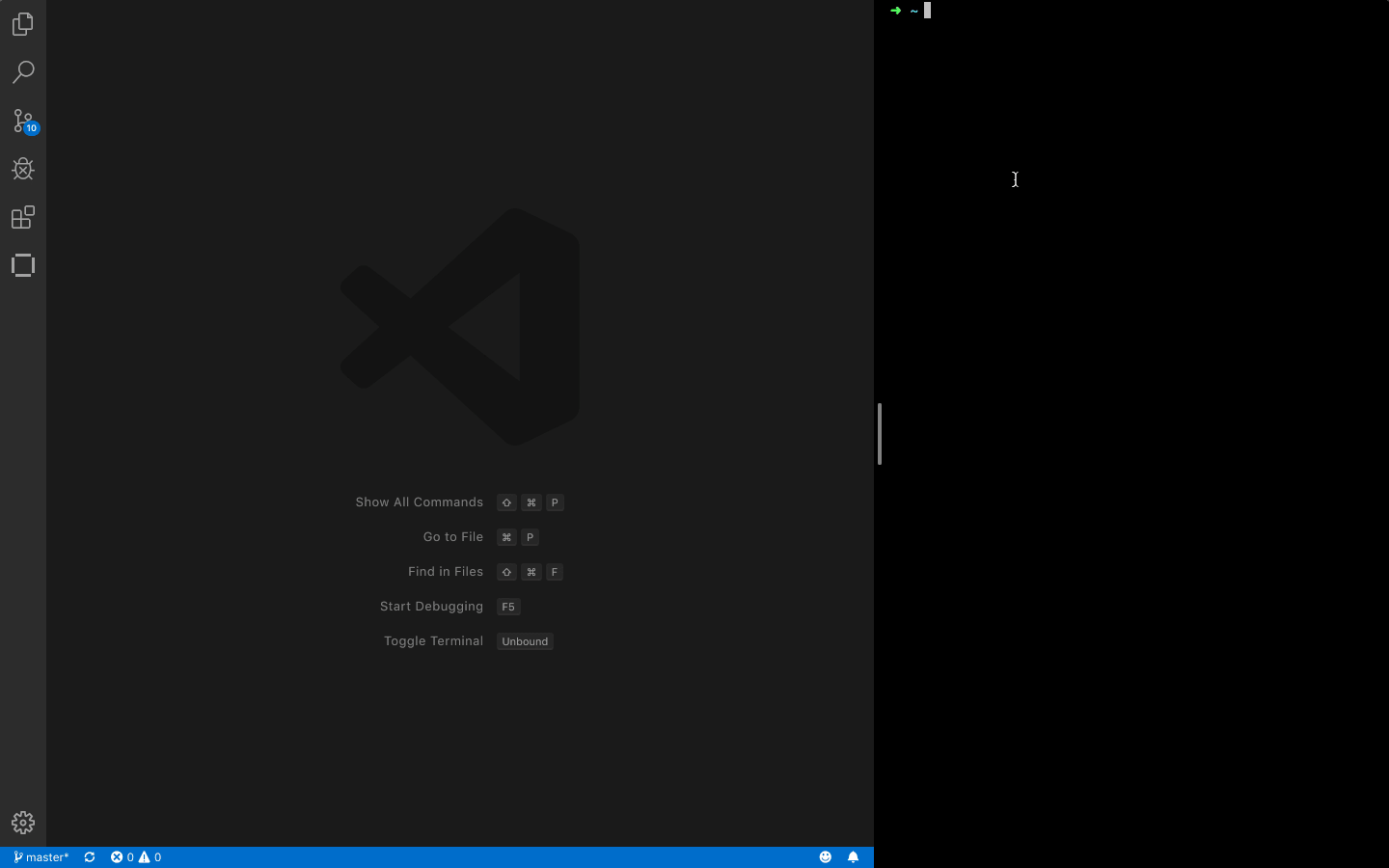Image resolution: width=1389 pixels, height=868 pixels.
Task: Click the Go to File label
Action: 453,537
